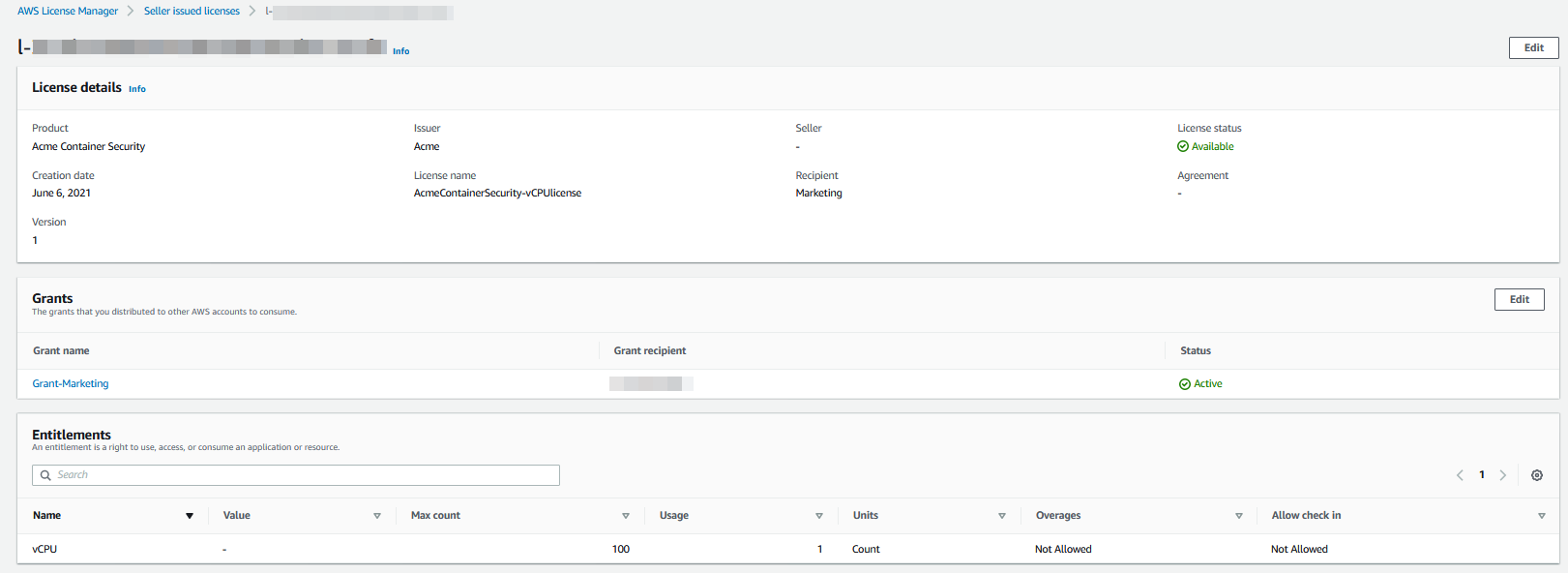Click the Available status check icon
1568x573 pixels.
point(1183,147)
